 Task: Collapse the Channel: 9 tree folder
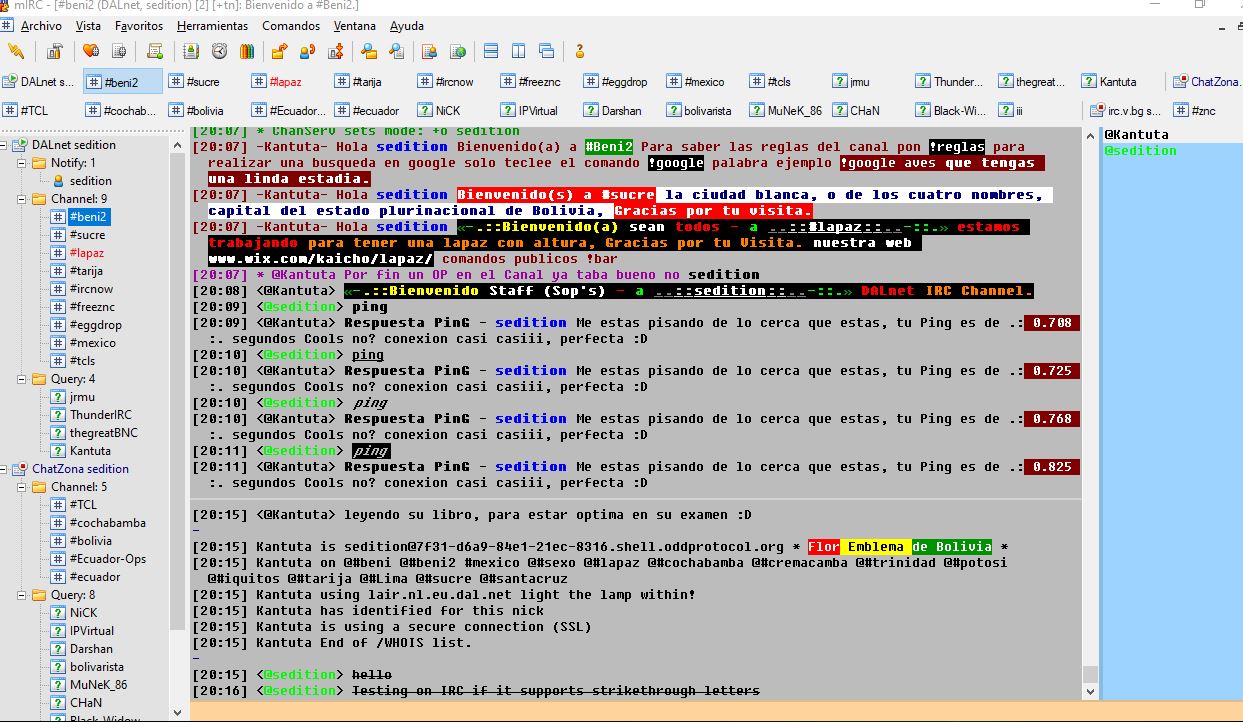(x=24, y=199)
